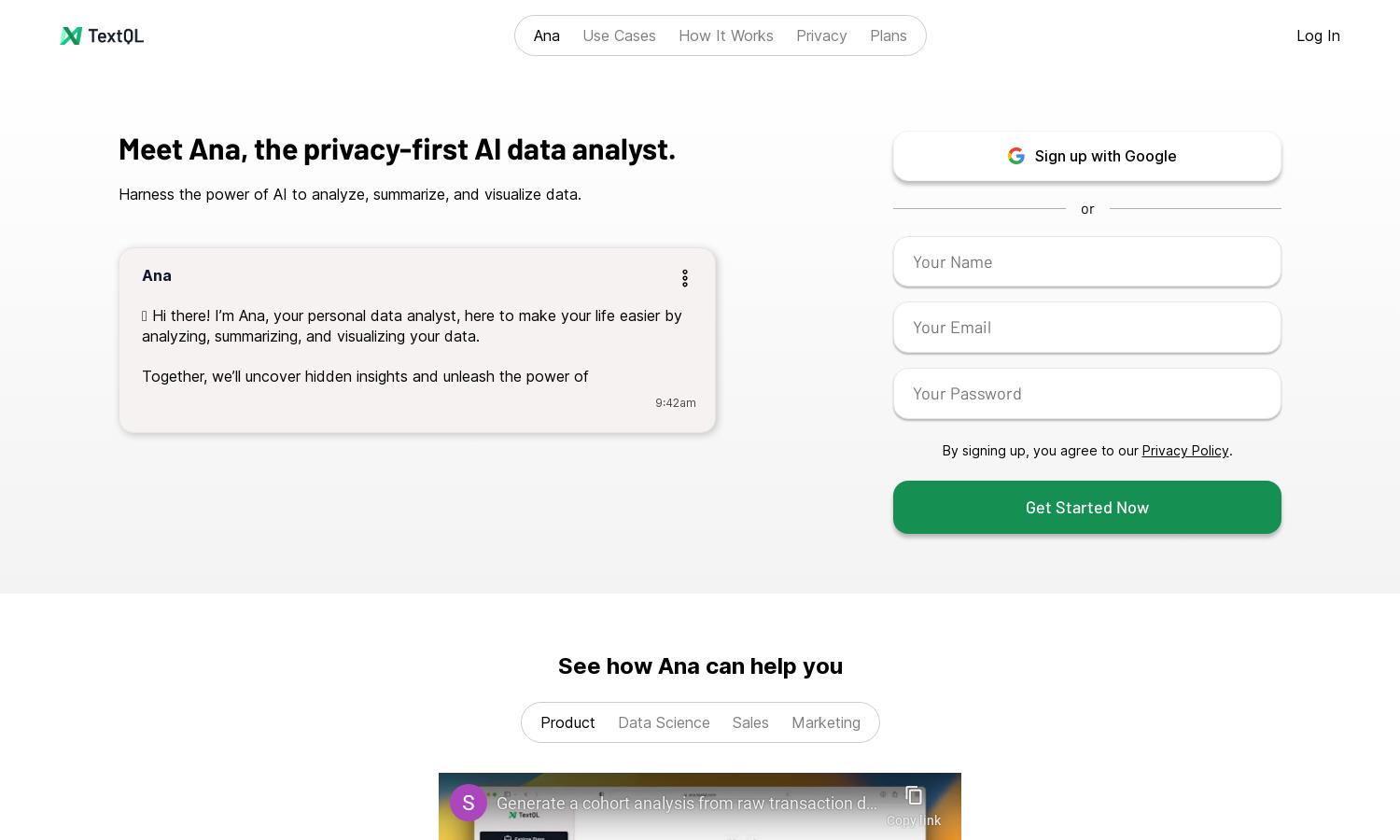Viewport: 1400px width, 840px height.
Task: Click the Log In link
Action: (1318, 35)
